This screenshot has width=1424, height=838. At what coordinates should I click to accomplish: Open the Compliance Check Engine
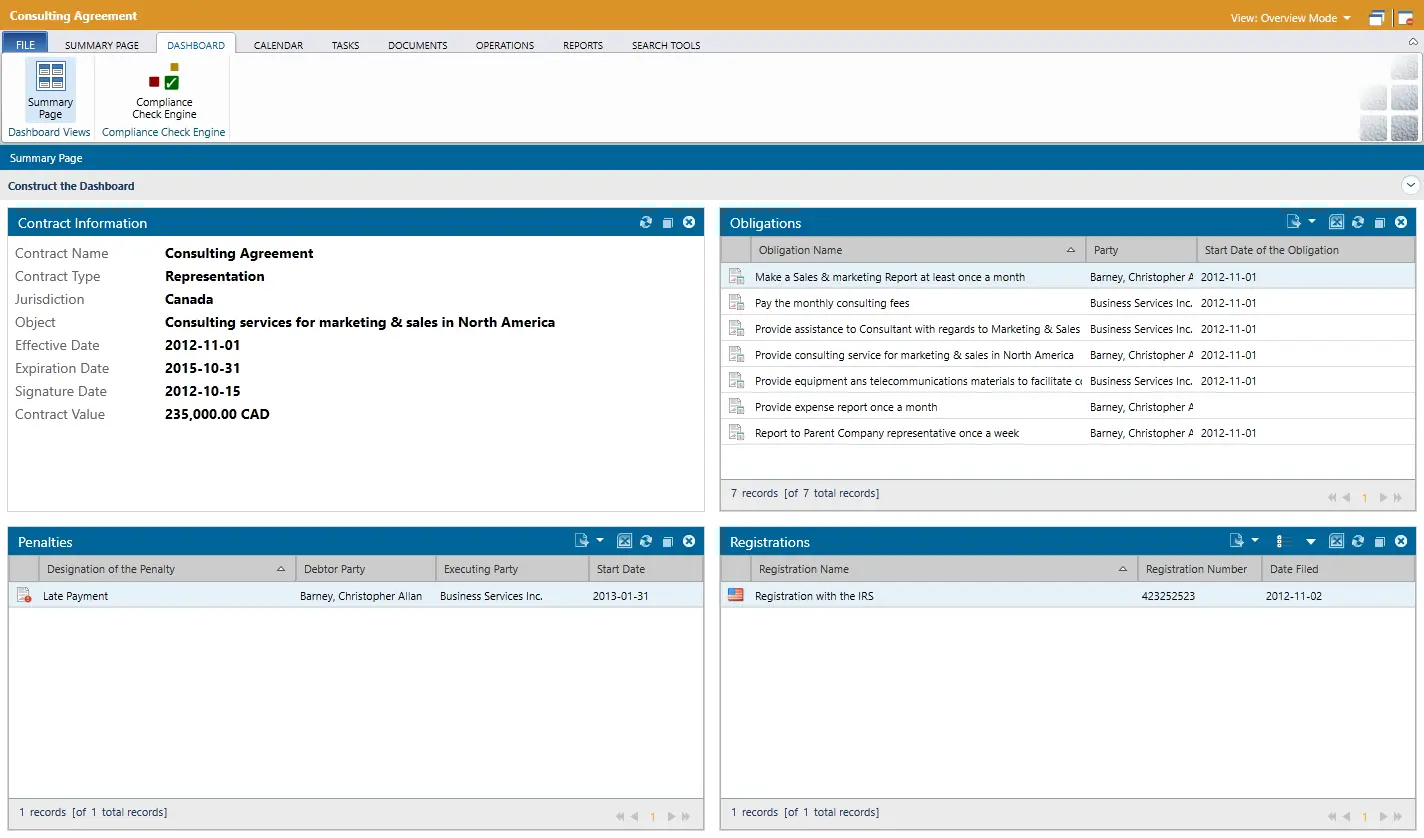tap(164, 92)
